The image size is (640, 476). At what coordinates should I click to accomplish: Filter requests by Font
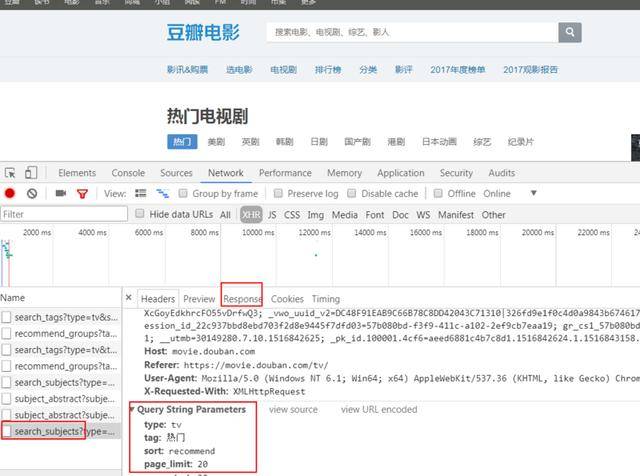(x=375, y=215)
